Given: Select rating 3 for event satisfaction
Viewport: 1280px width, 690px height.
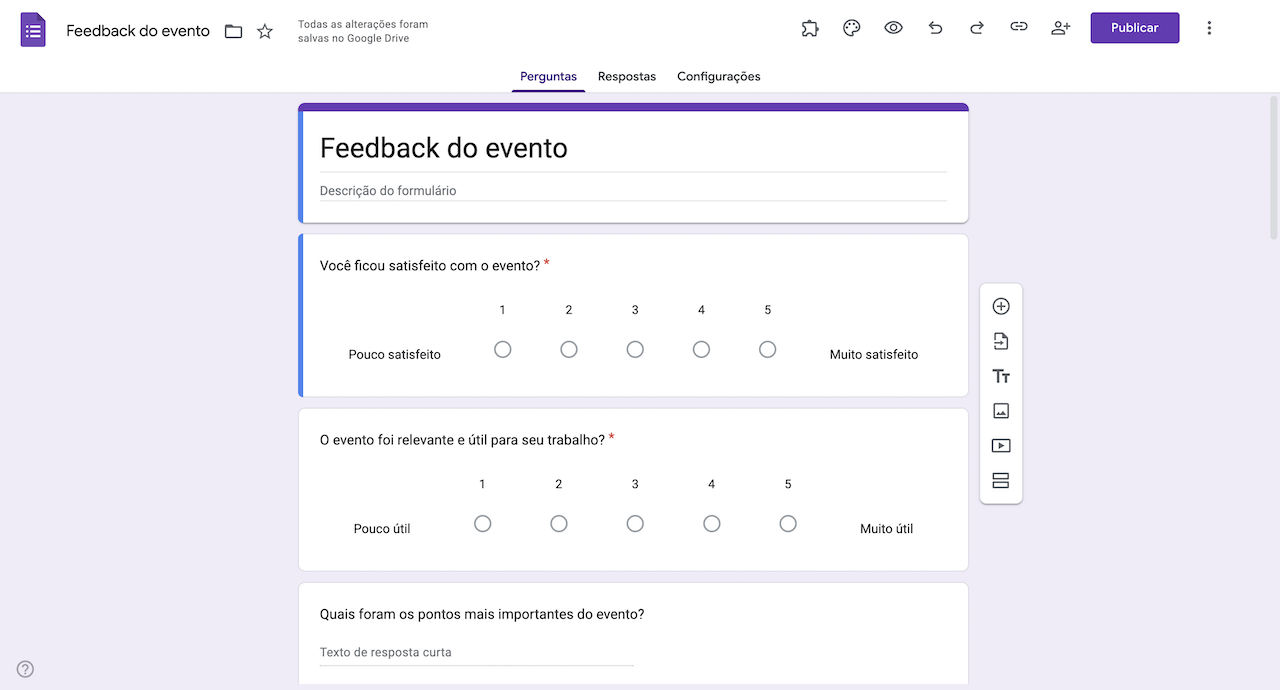Looking at the screenshot, I should (x=635, y=349).
